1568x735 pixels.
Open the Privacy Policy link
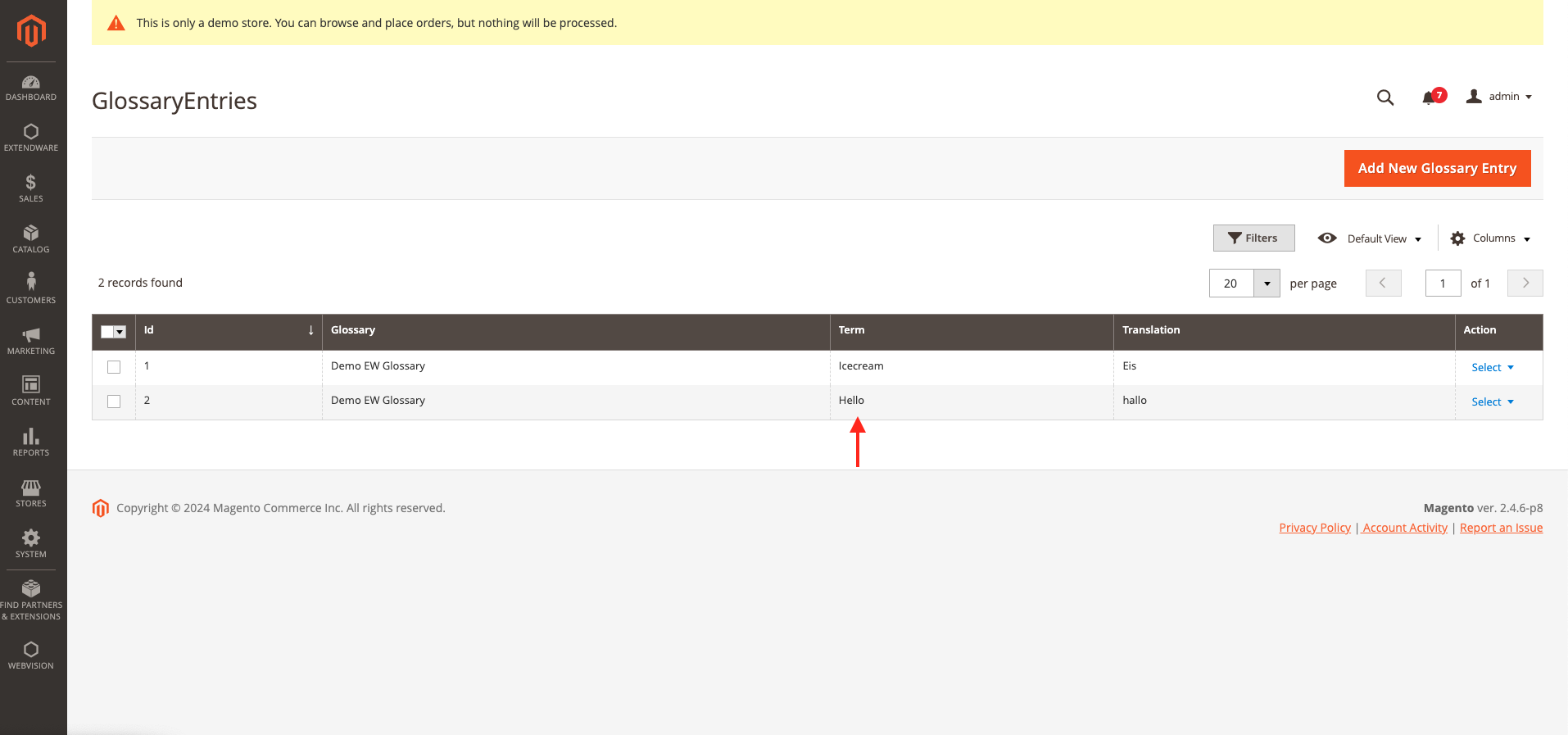pos(1314,528)
